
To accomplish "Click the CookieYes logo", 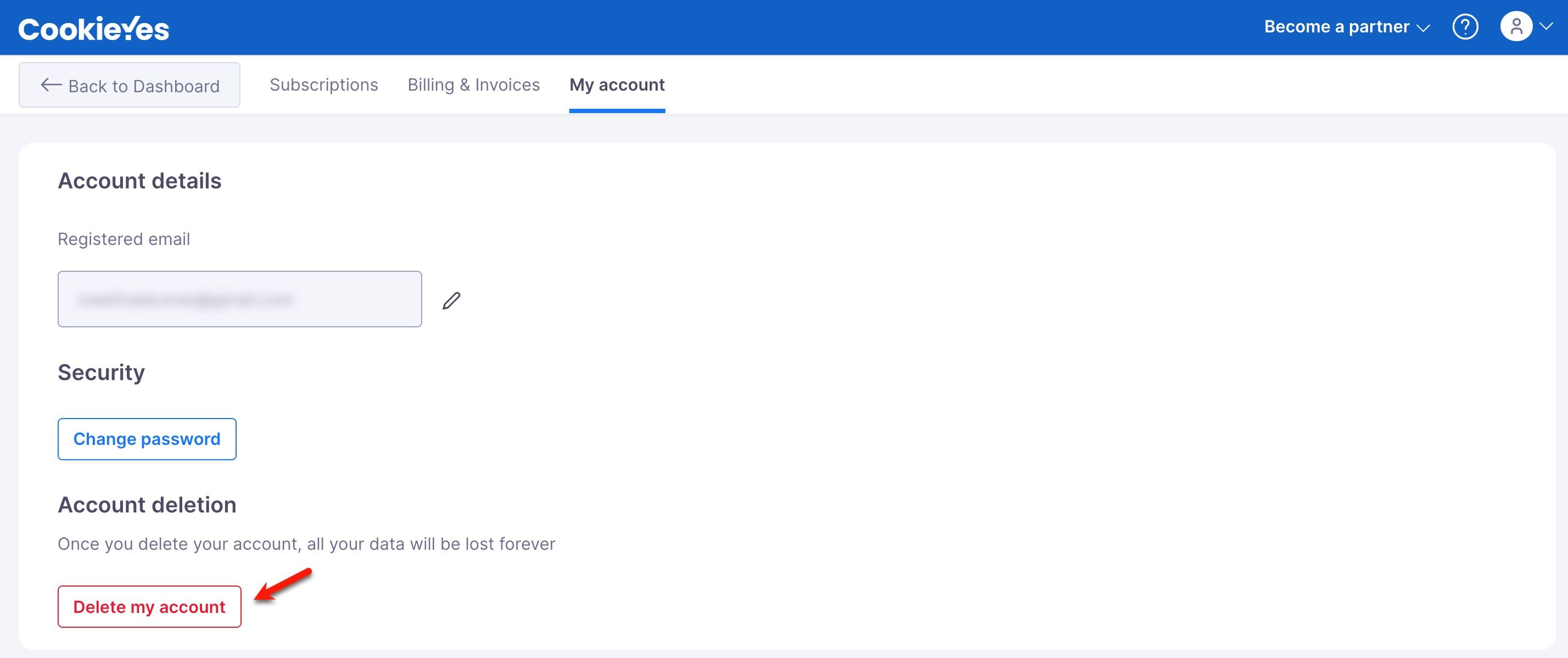I will (94, 28).
